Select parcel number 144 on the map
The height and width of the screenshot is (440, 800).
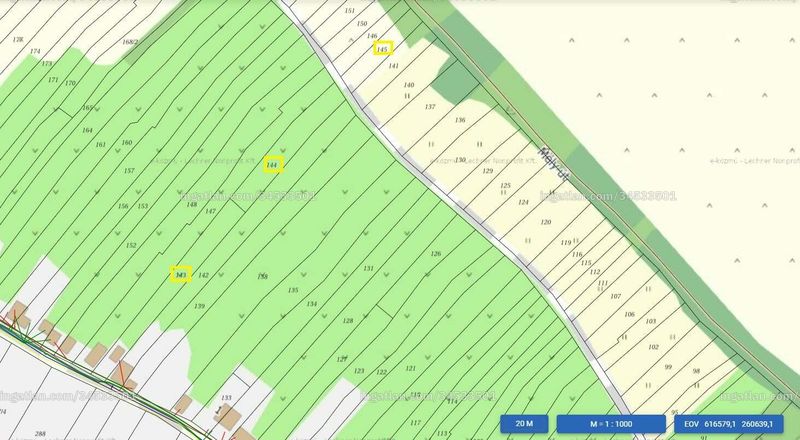click(x=272, y=165)
